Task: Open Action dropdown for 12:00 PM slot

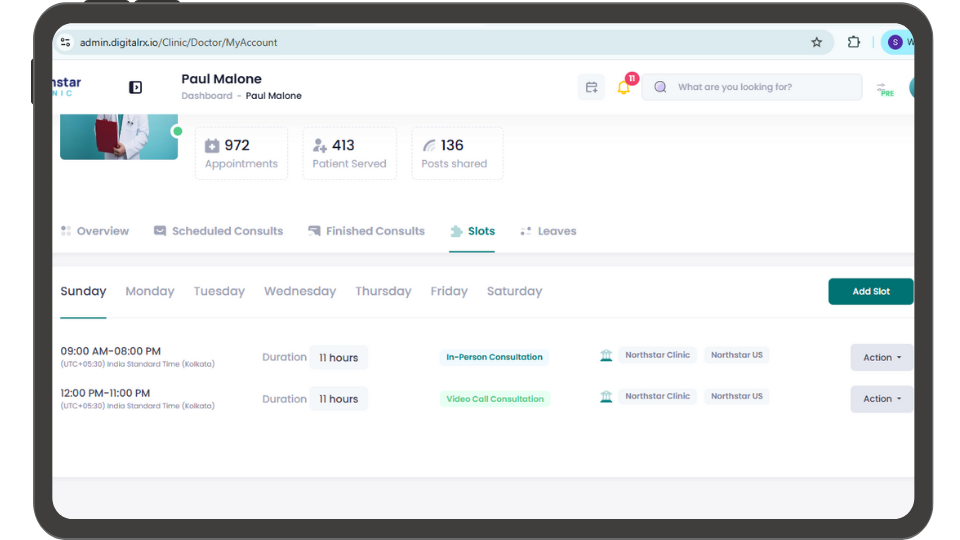Action: (x=882, y=399)
